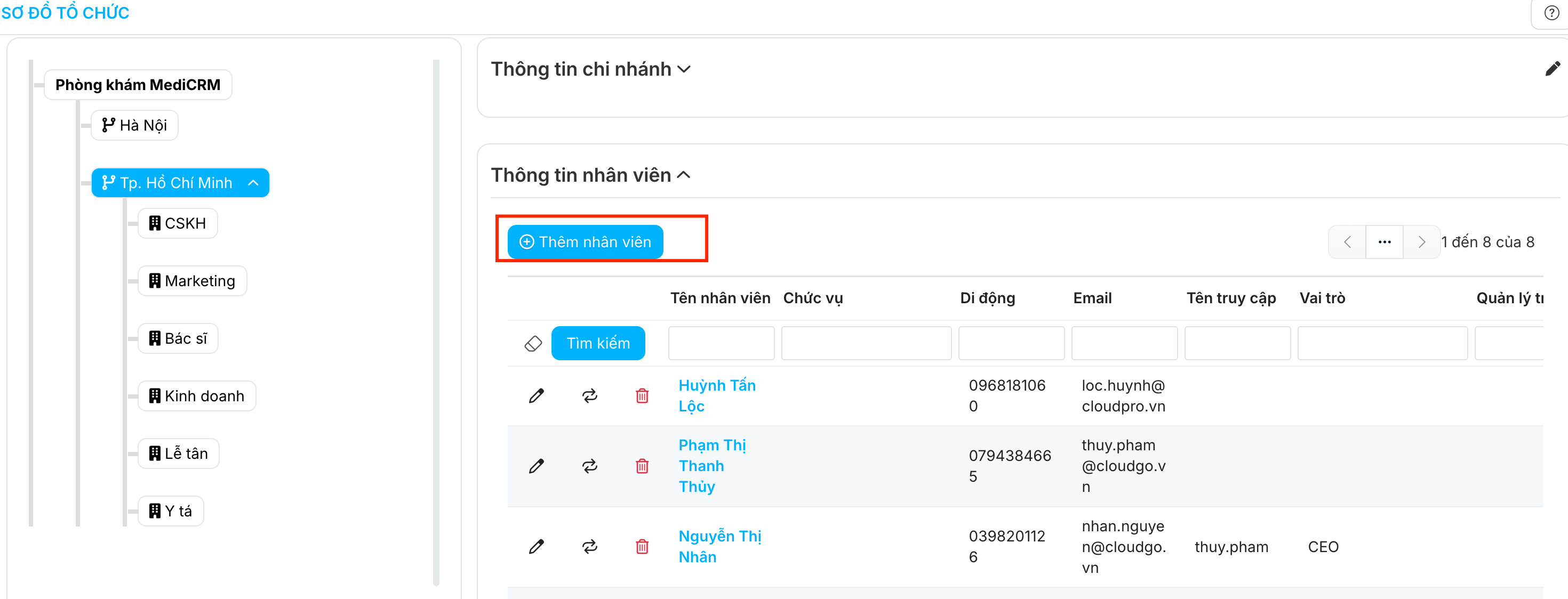
Task: Expand Thông tin chi nhánh section
Action: tap(684, 69)
